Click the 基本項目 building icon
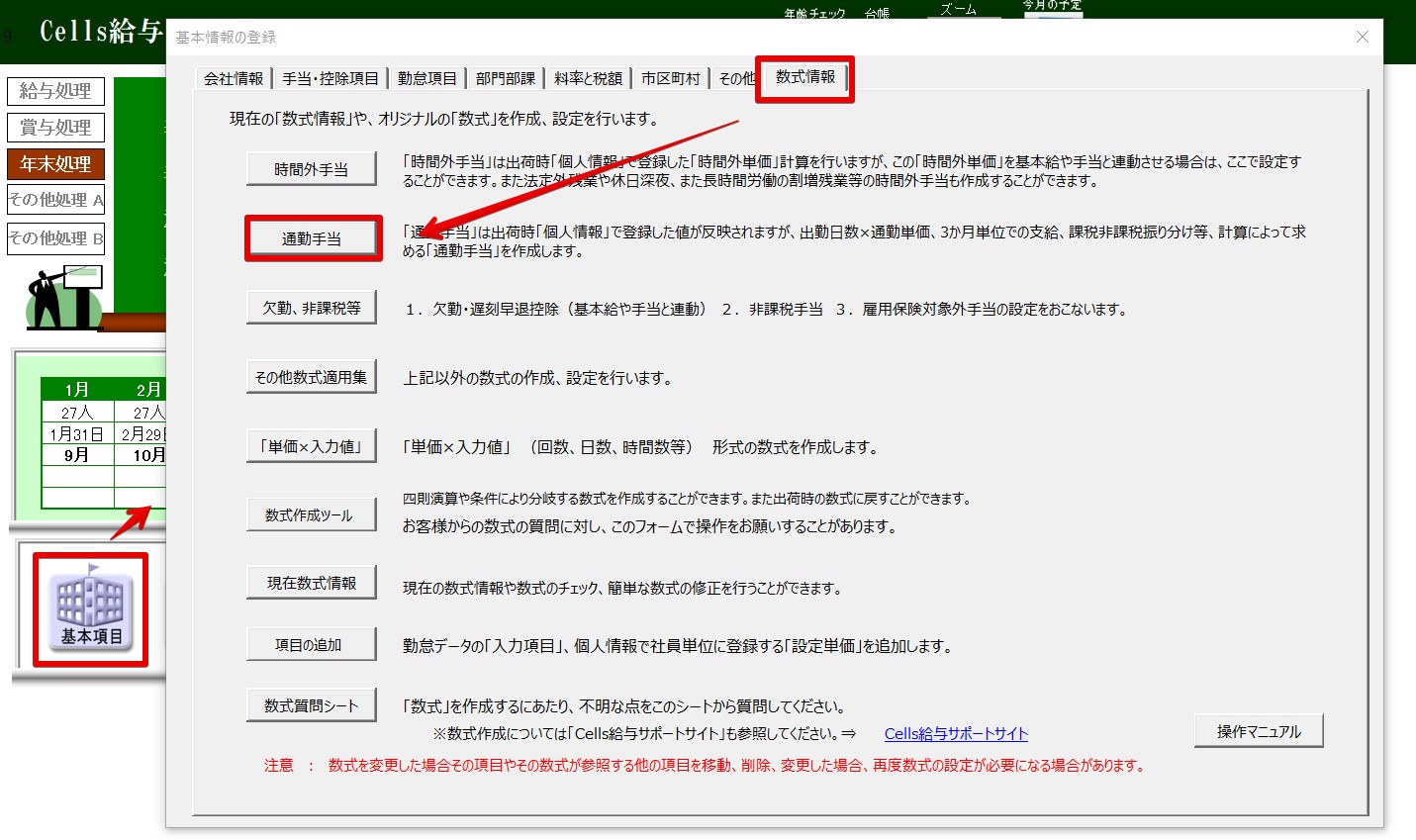Image resolution: width=1416 pixels, height=840 pixels. pos(90,607)
